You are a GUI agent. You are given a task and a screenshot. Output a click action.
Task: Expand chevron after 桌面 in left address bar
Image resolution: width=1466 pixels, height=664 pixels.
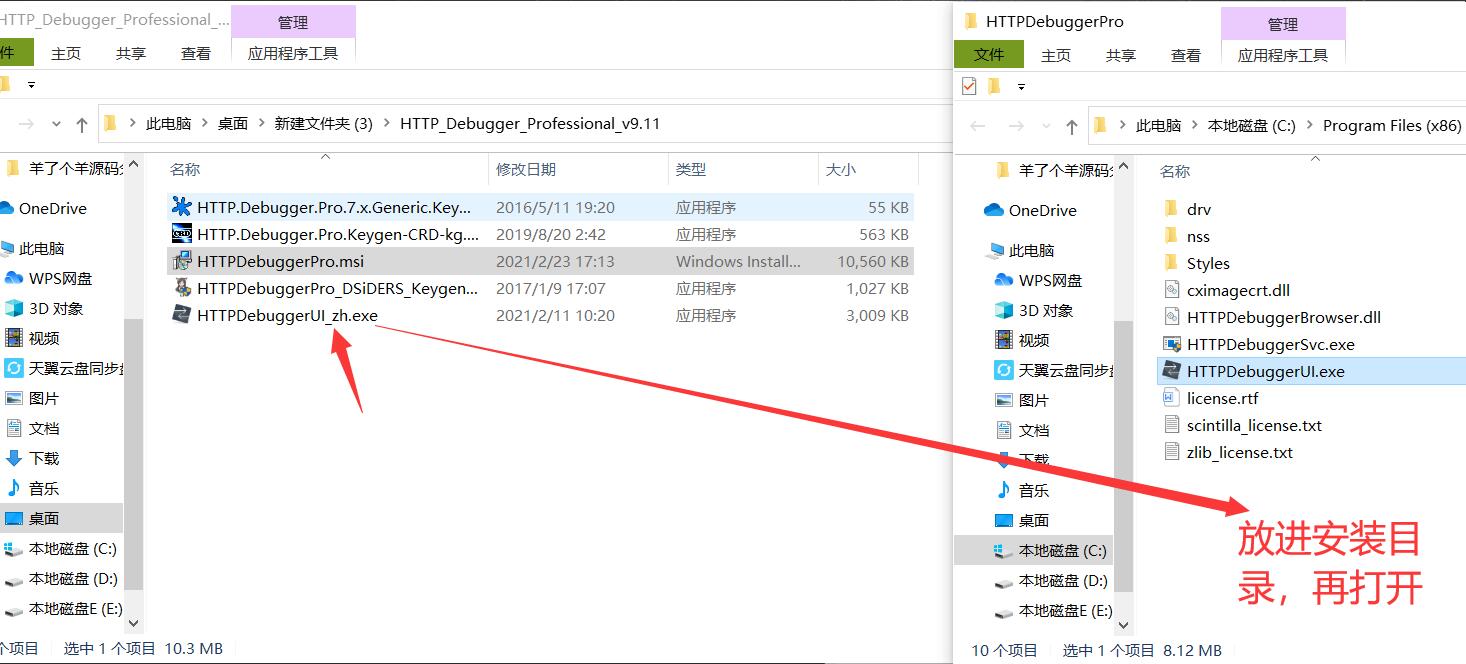(261, 124)
